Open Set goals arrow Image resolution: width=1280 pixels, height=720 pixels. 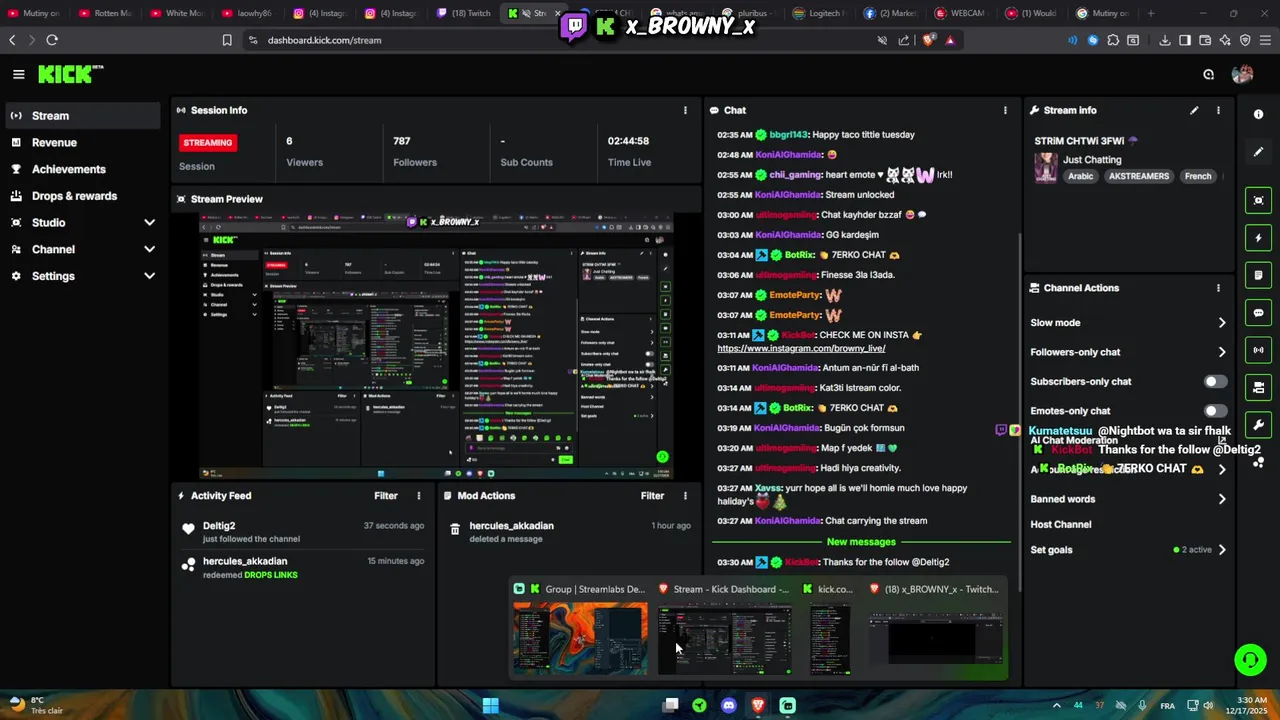tap(1221, 550)
